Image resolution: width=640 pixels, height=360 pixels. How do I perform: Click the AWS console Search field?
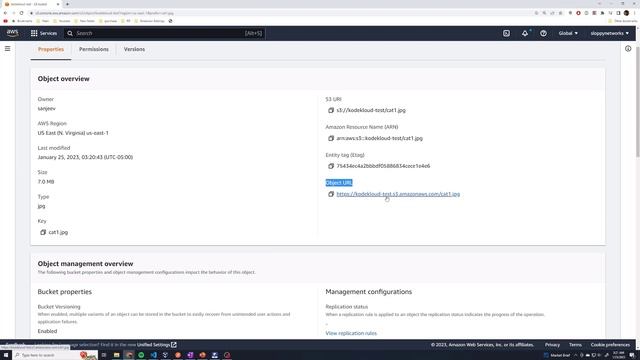point(165,33)
